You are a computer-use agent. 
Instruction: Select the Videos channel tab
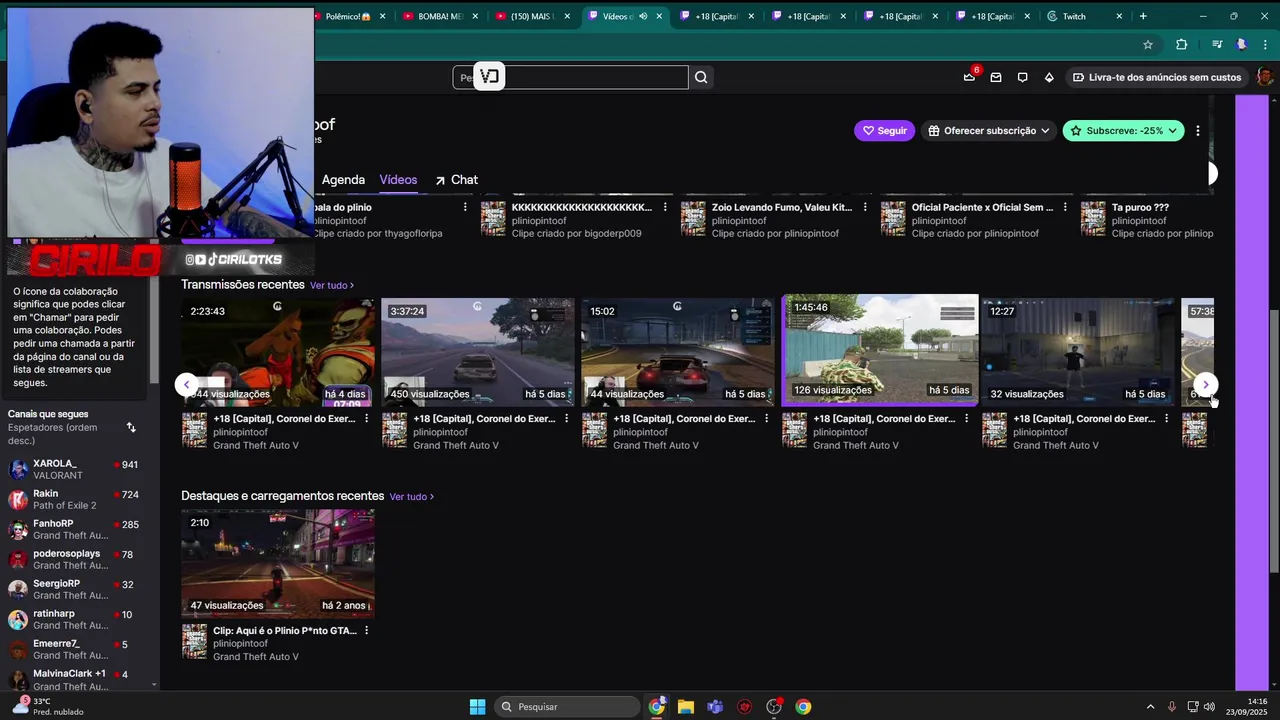click(x=398, y=180)
